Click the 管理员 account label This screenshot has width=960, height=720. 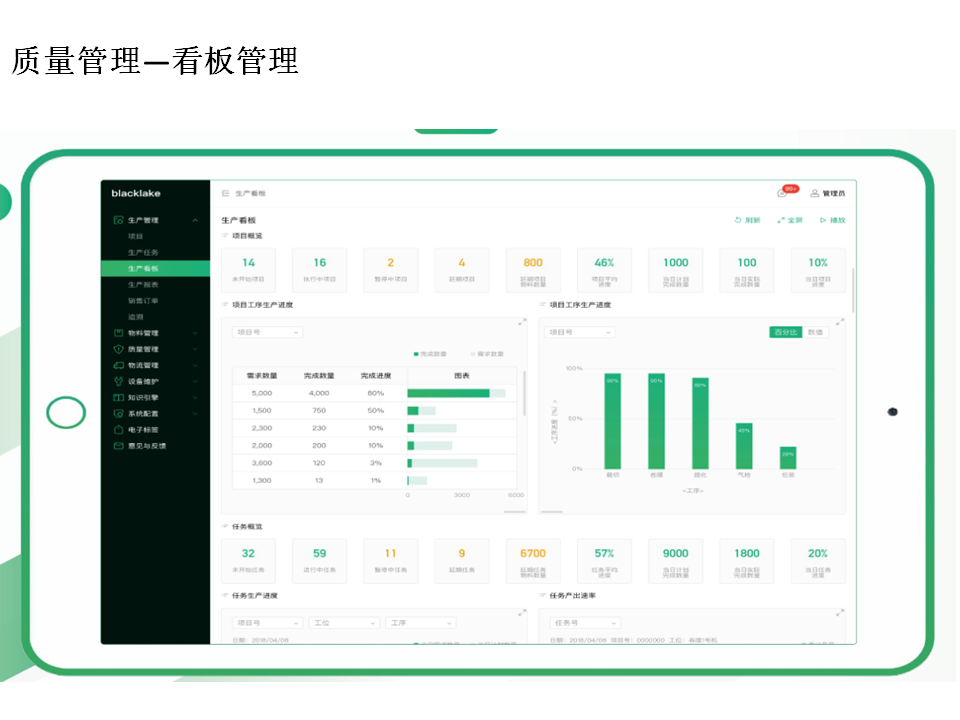834,193
